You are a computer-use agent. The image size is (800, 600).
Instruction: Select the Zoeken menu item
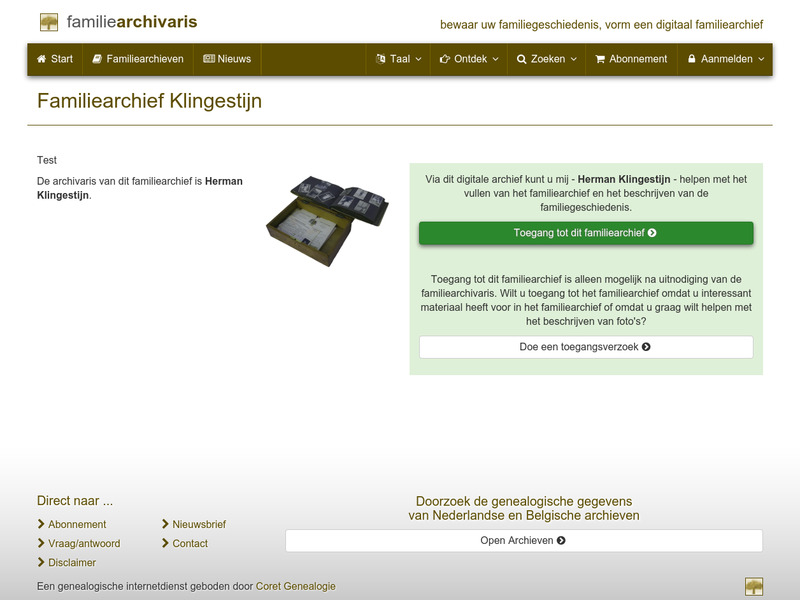(x=545, y=59)
